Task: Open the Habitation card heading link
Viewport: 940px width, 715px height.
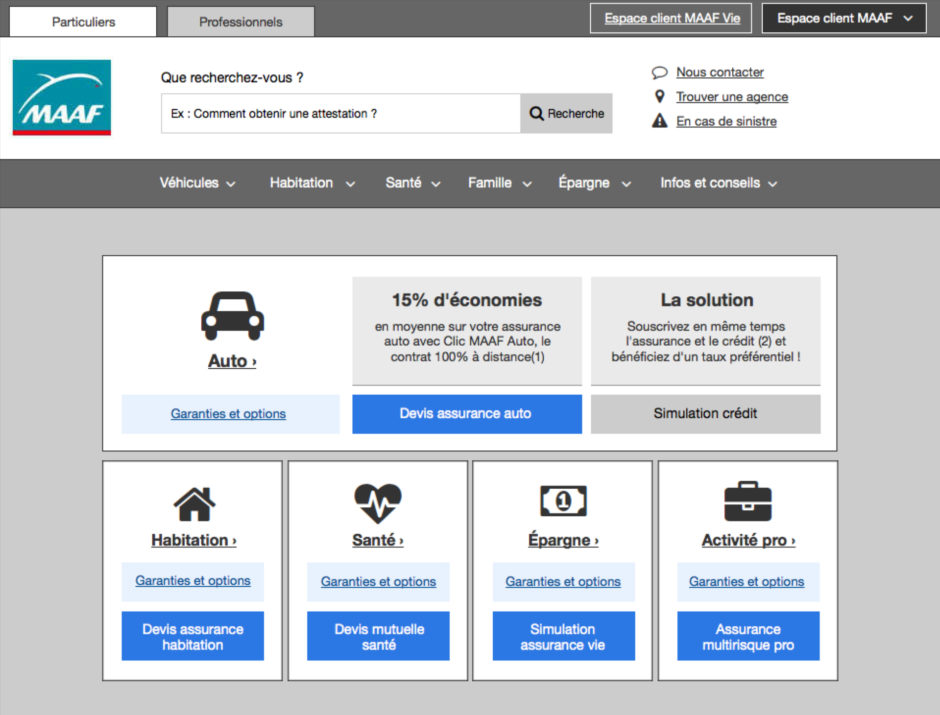Action: click(x=194, y=540)
